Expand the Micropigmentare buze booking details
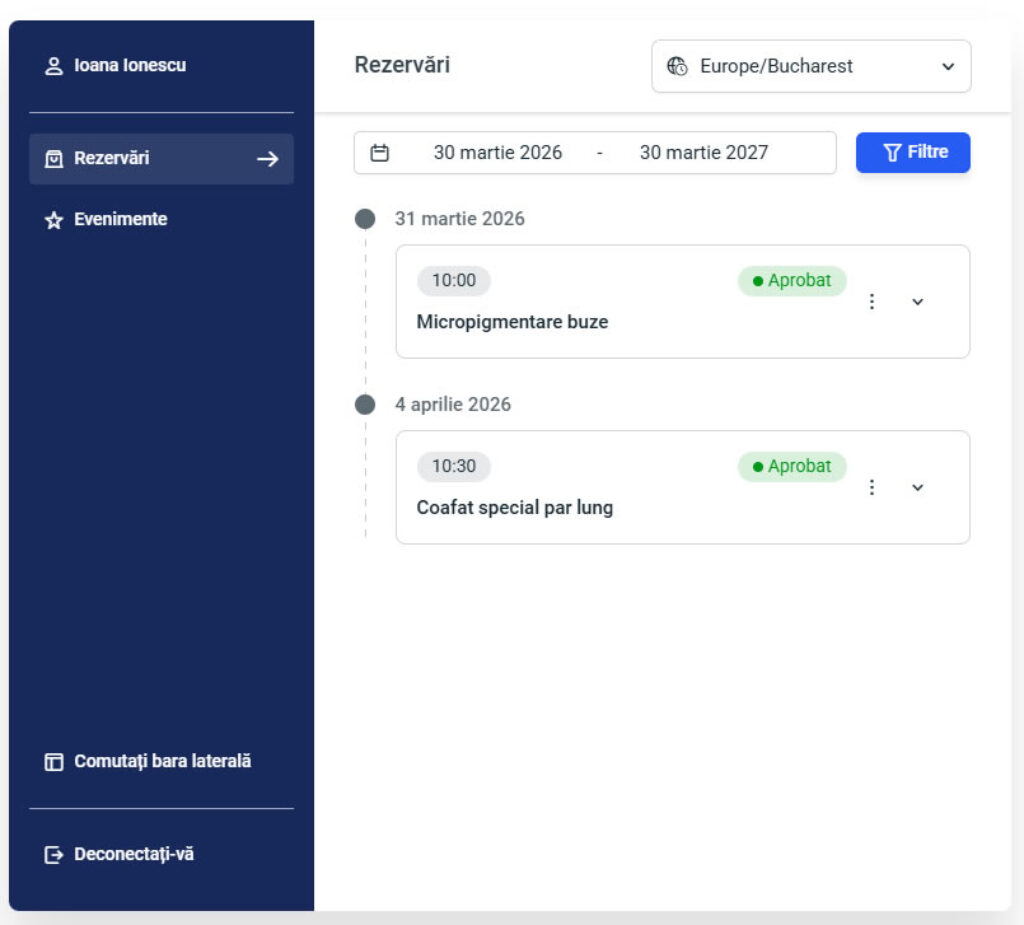The image size is (1024, 925). (x=918, y=302)
